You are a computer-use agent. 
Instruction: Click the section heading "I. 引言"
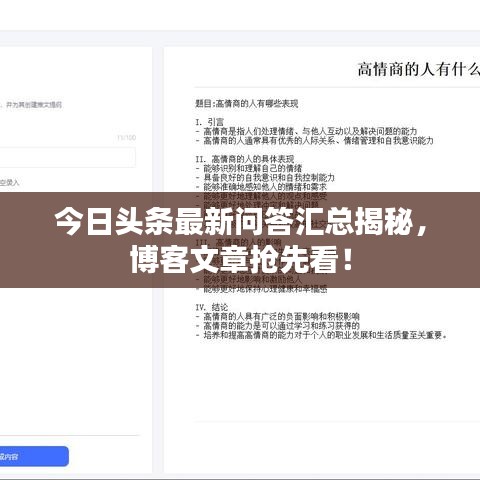(210, 122)
